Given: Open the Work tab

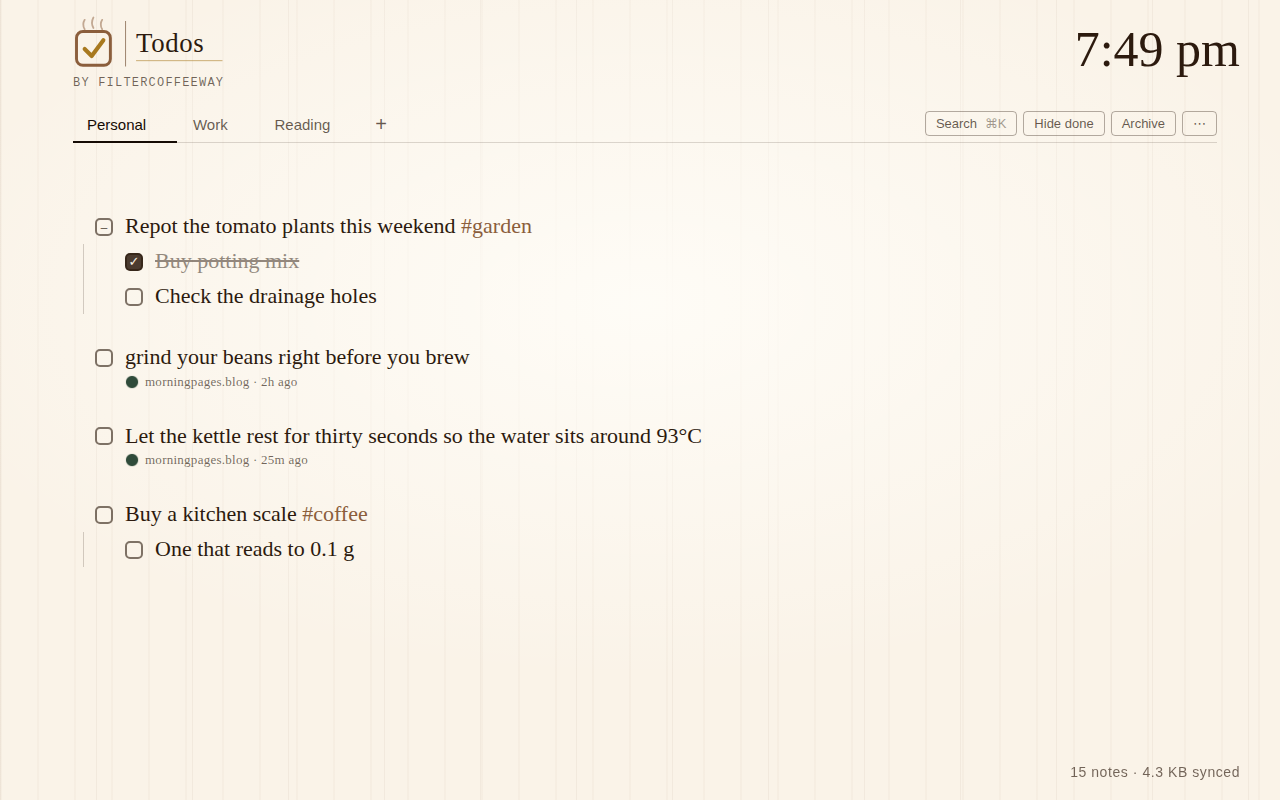Looking at the screenshot, I should (210, 125).
